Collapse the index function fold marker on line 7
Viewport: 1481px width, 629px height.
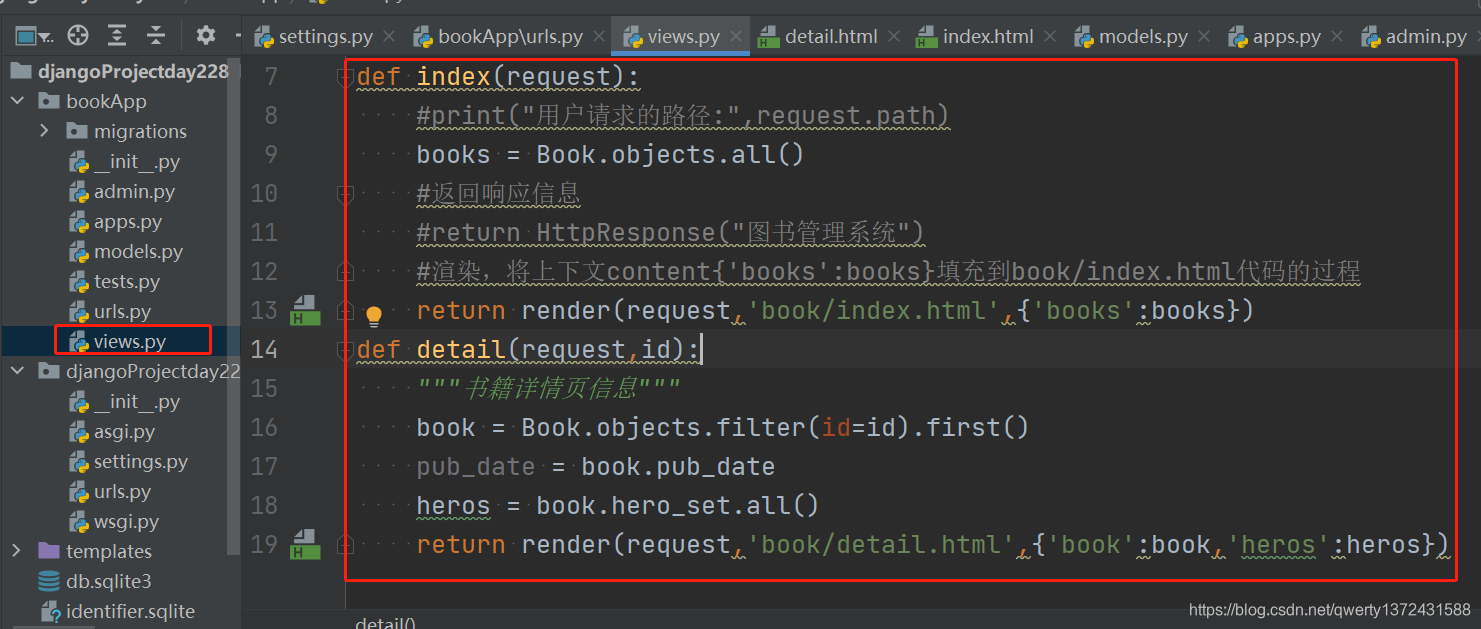(345, 77)
